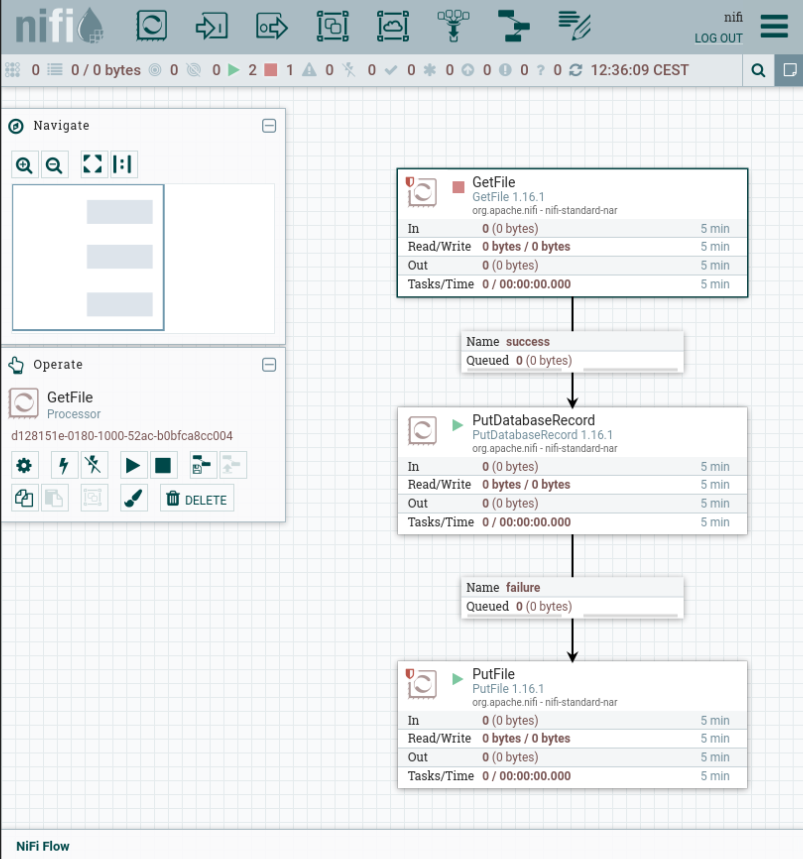Select the Remote Process Group toolbar icon

(392, 27)
